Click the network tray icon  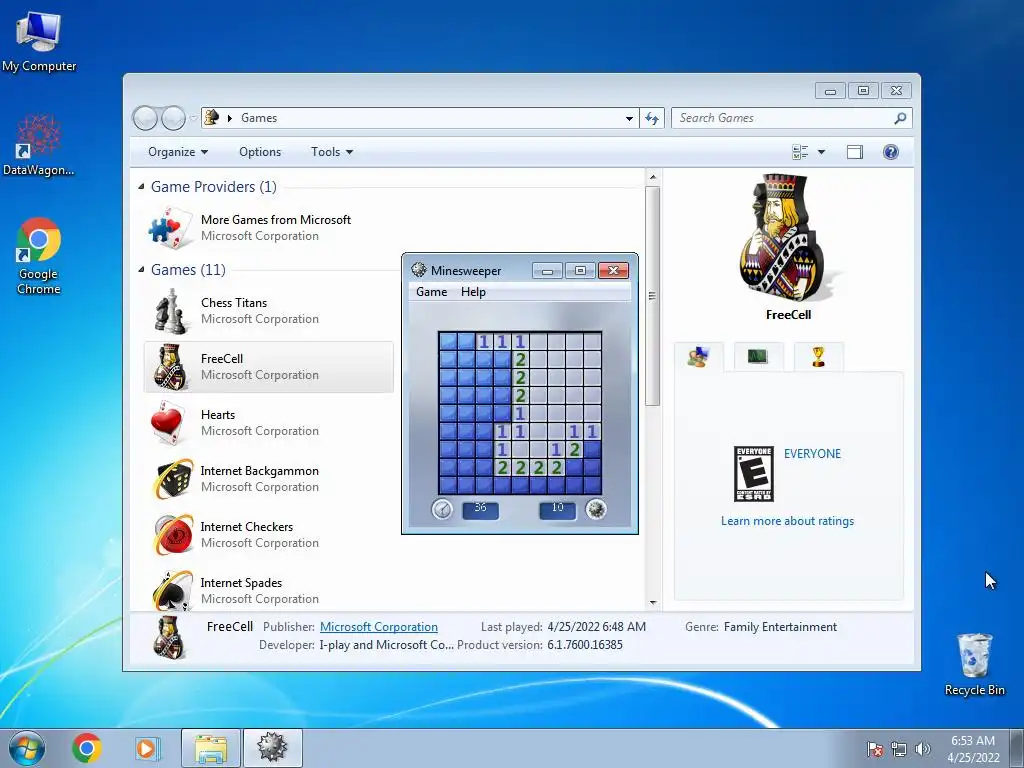click(899, 749)
